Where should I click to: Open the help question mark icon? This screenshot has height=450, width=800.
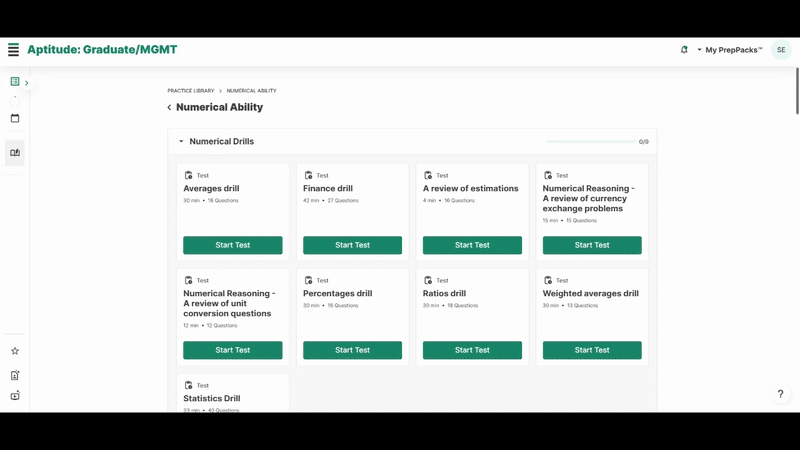click(x=780, y=395)
